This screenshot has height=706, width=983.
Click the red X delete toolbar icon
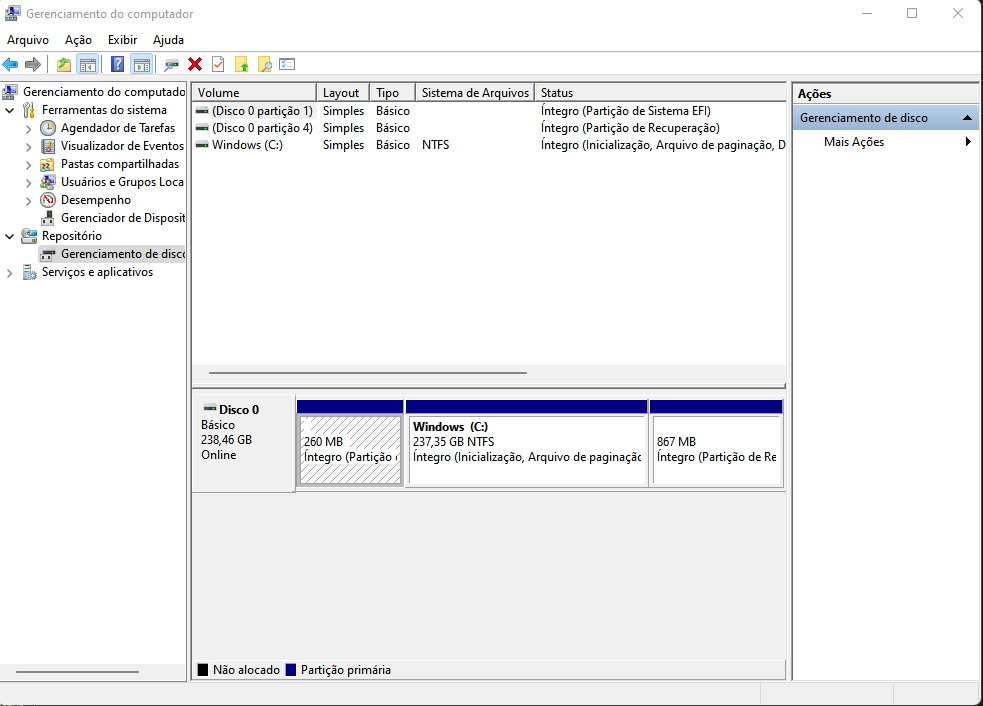[195, 64]
